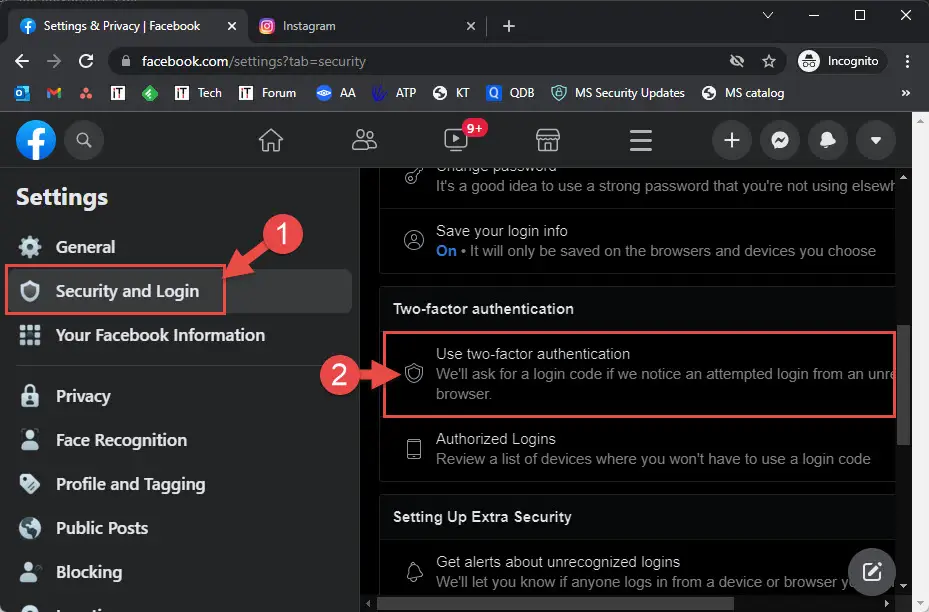
Task: Reload the Facebook settings page
Action: pos(87,61)
